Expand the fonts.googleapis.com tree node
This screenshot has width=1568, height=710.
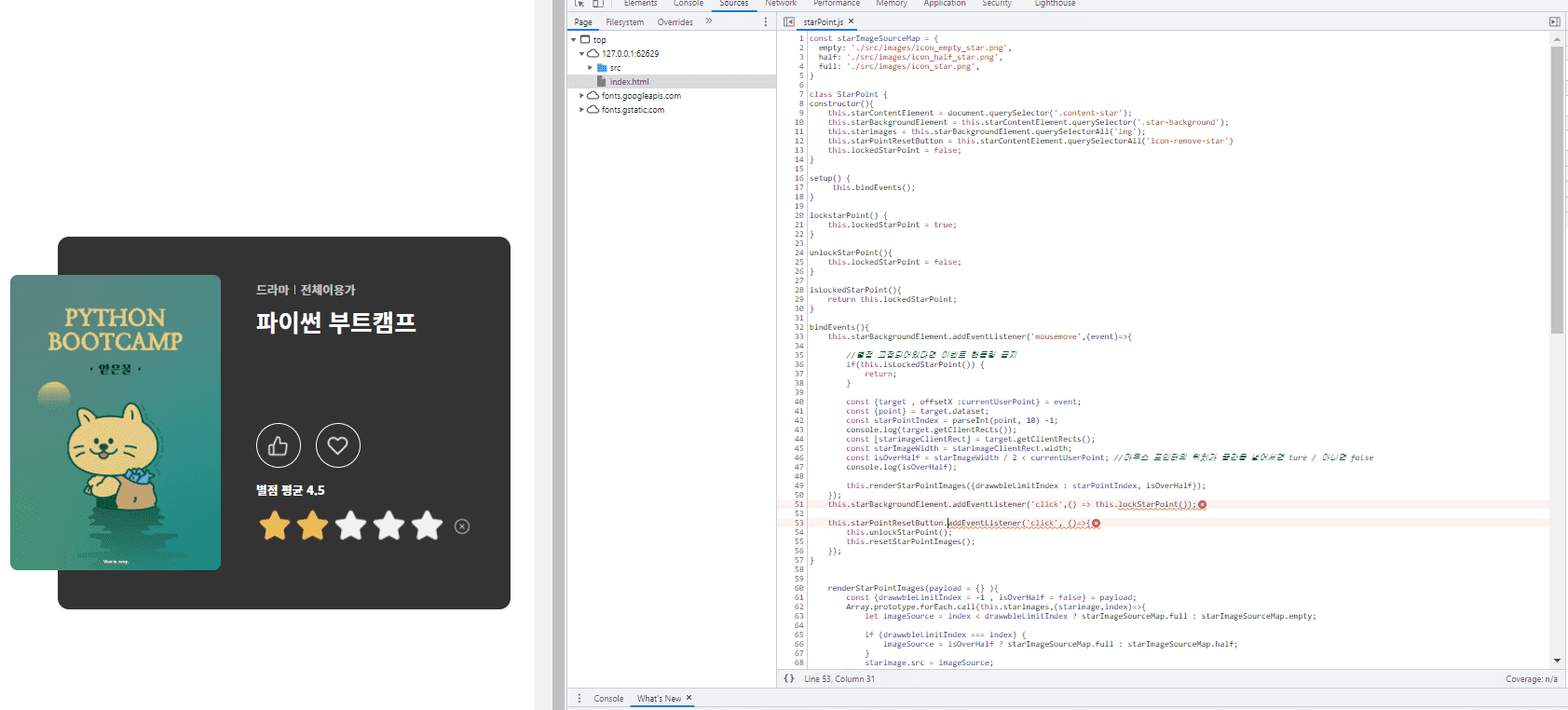(582, 96)
